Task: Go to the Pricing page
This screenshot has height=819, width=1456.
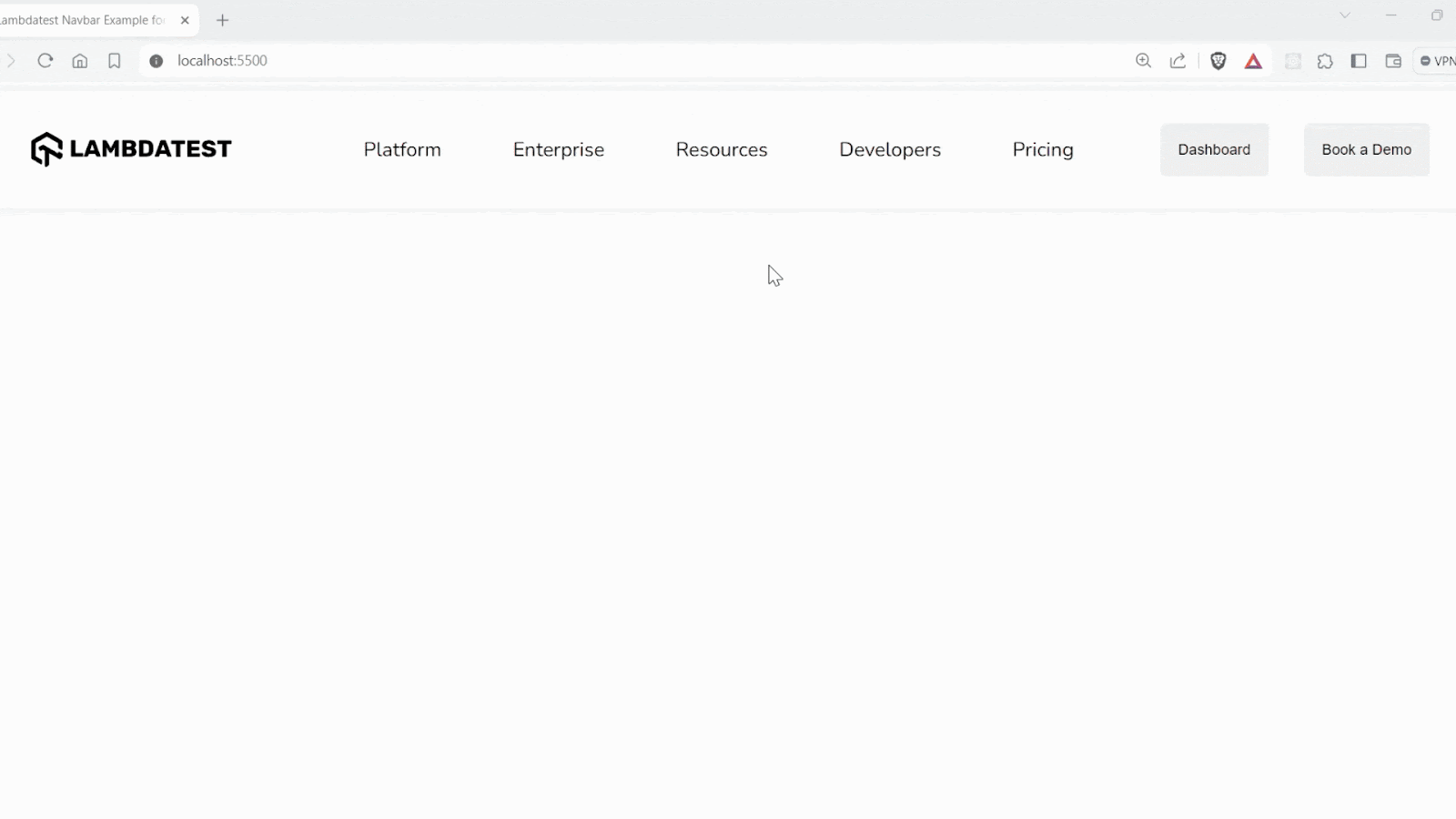Action: point(1043,149)
